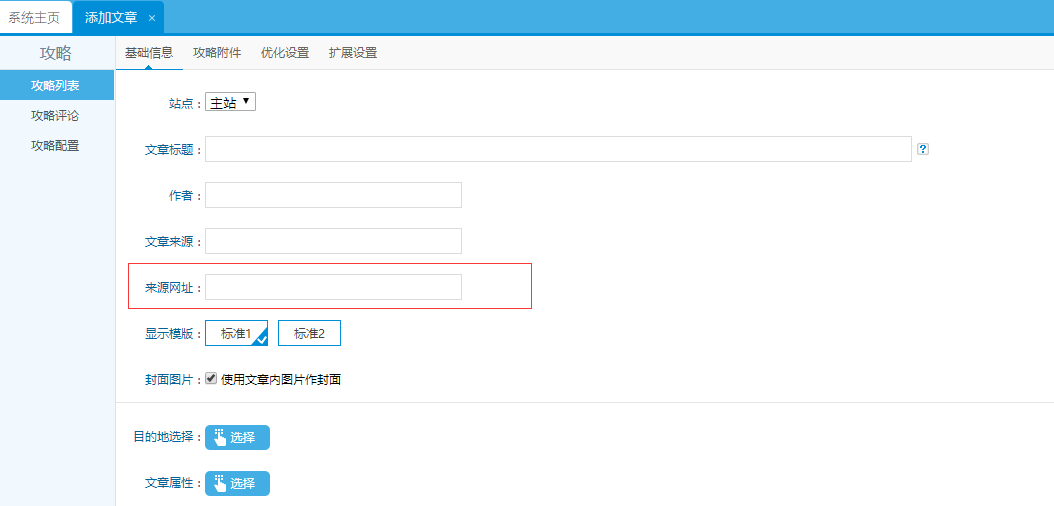The width and height of the screenshot is (1054, 506).
Task: Click 选择 button for 文章属性
Action: [x=237, y=484]
